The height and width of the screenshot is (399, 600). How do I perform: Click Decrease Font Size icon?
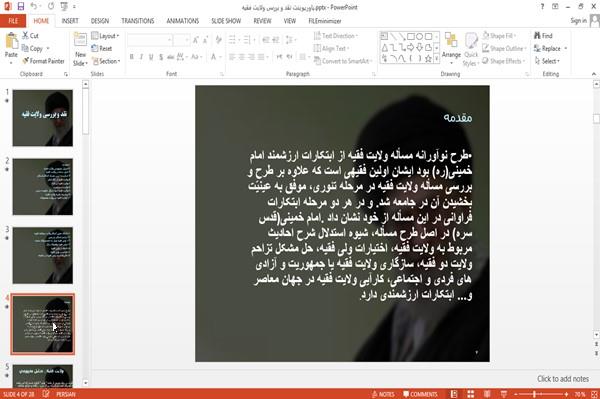tap(205, 40)
